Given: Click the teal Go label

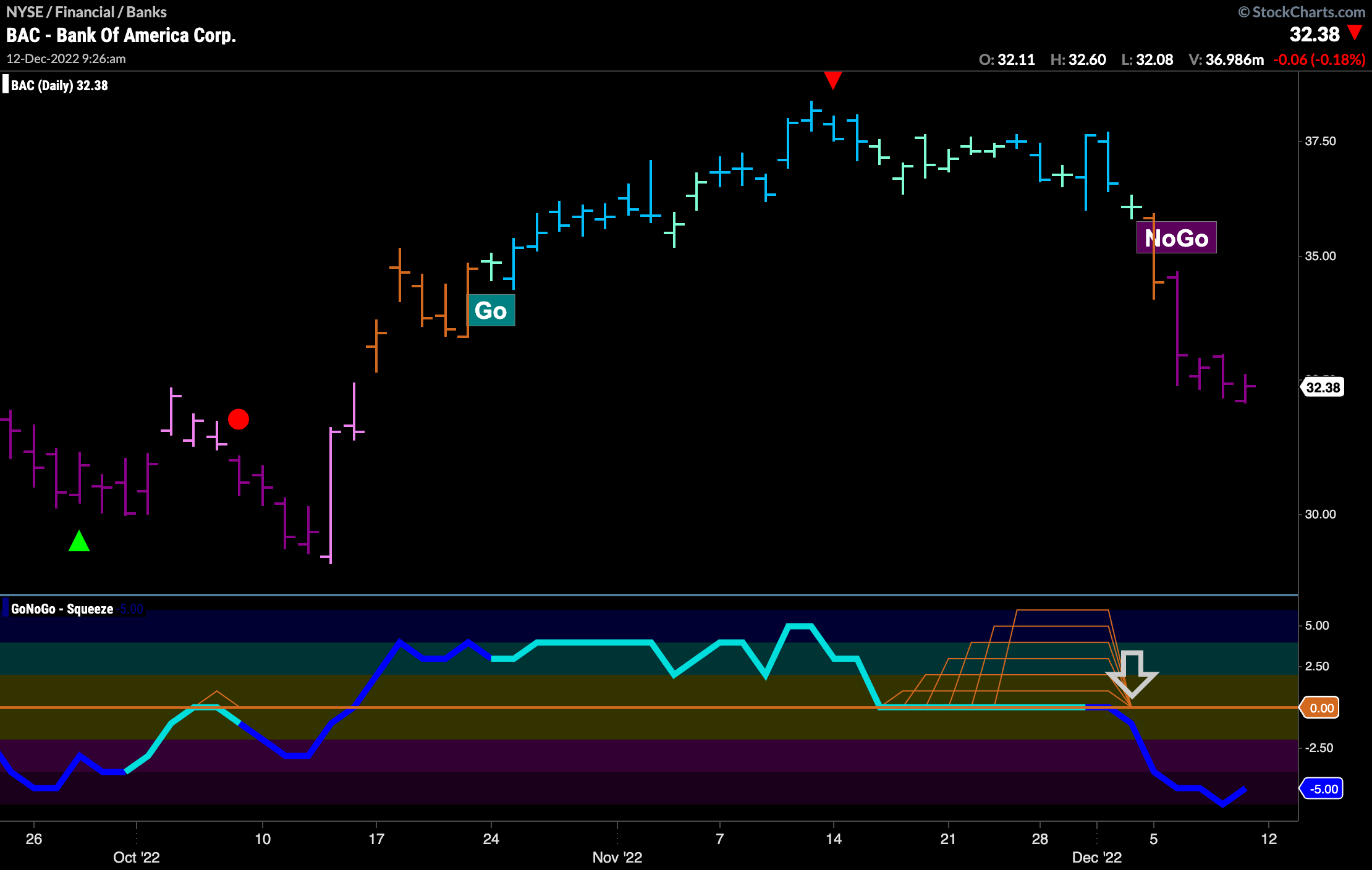Looking at the screenshot, I should [x=491, y=311].
